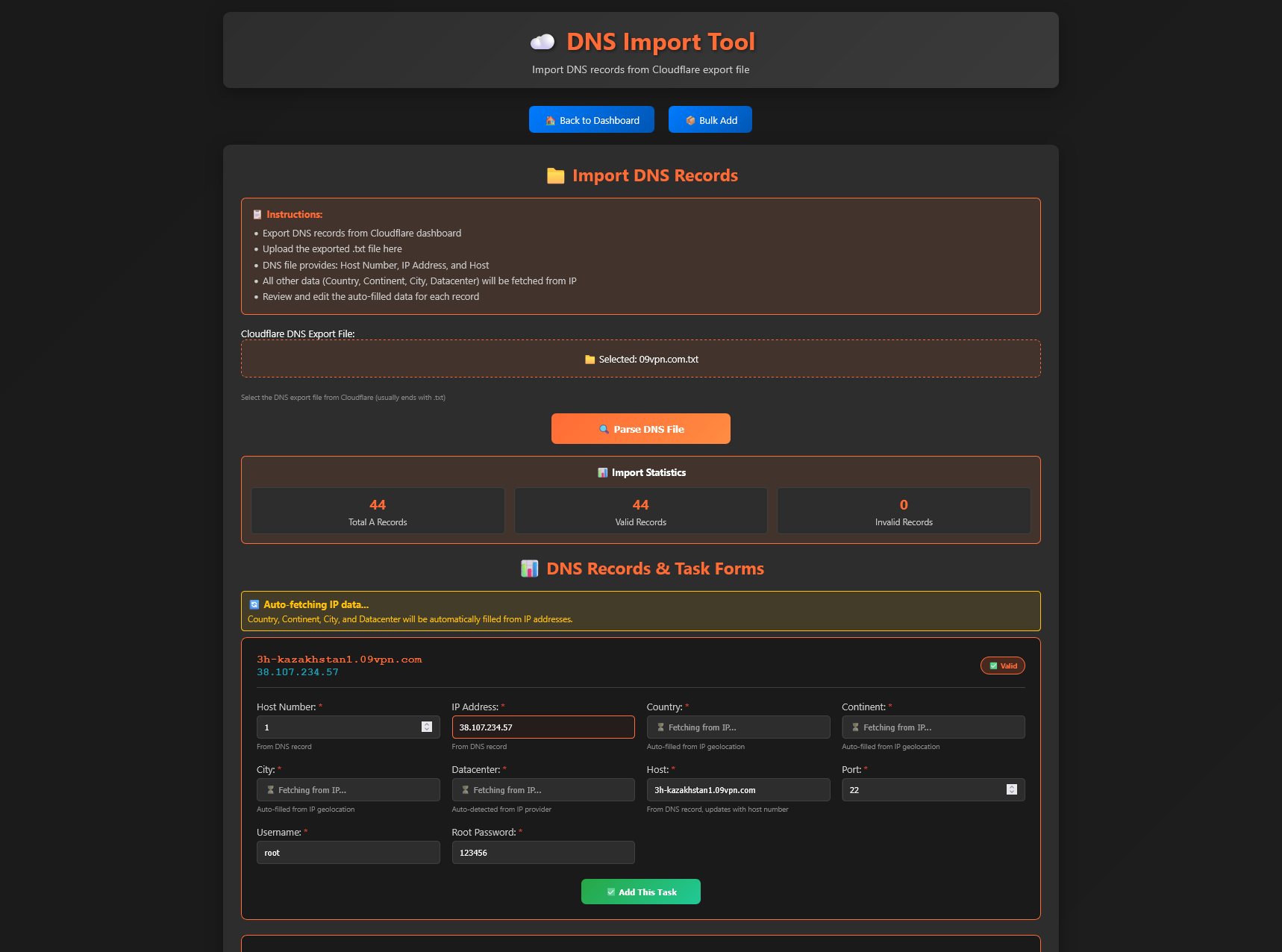Click the magnifier icon in Parse DNS File
1282x952 pixels.
coord(604,430)
